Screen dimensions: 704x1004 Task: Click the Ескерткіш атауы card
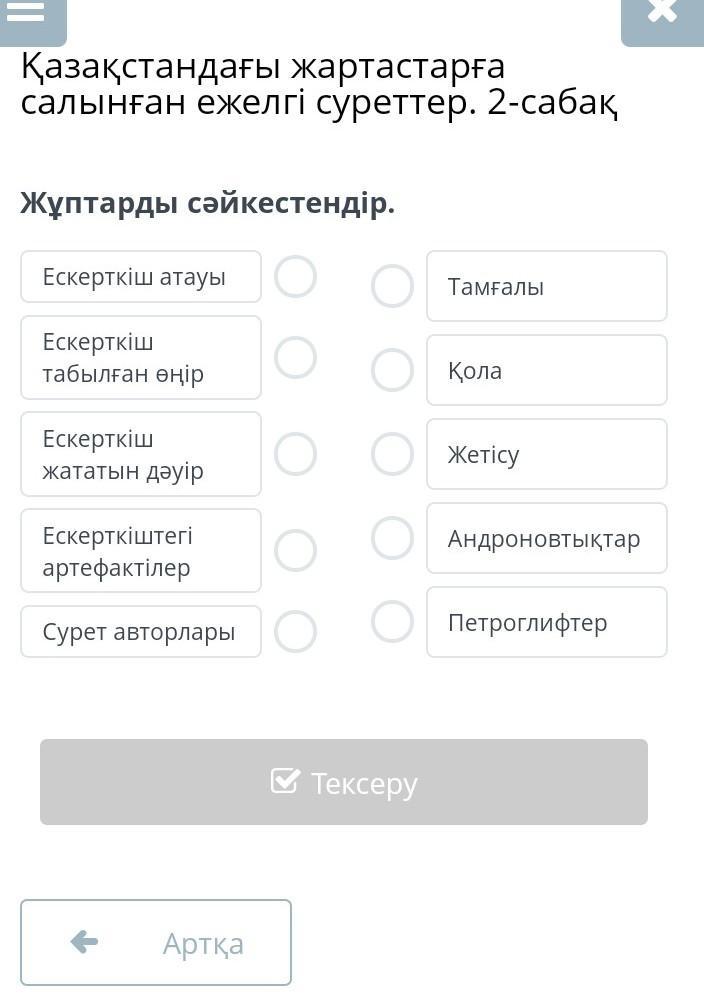tap(141, 277)
